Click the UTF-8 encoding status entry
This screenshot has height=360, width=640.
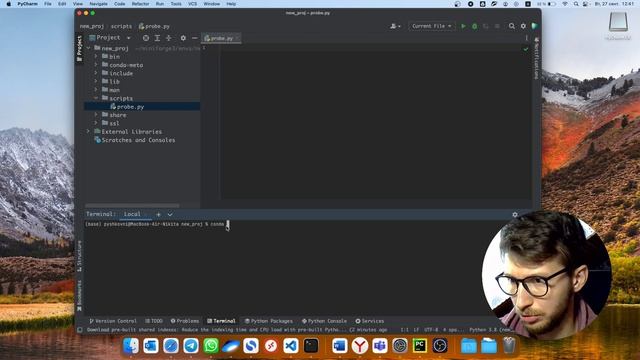pos(431,330)
